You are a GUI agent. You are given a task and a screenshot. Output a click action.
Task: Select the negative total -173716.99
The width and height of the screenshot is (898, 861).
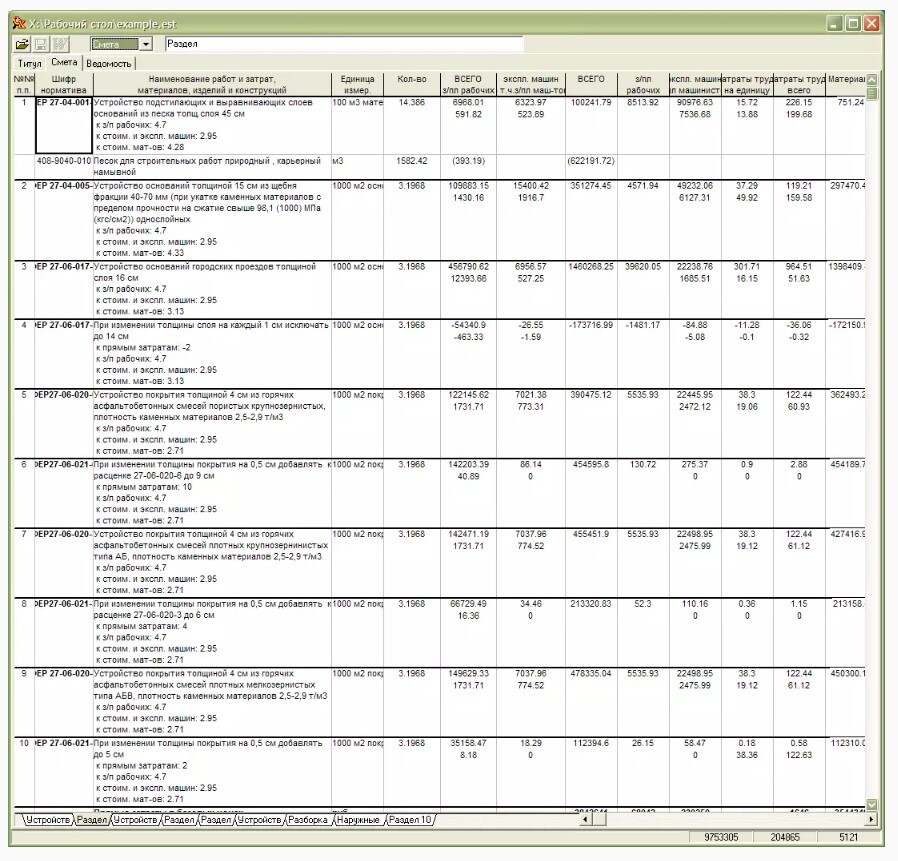point(590,325)
